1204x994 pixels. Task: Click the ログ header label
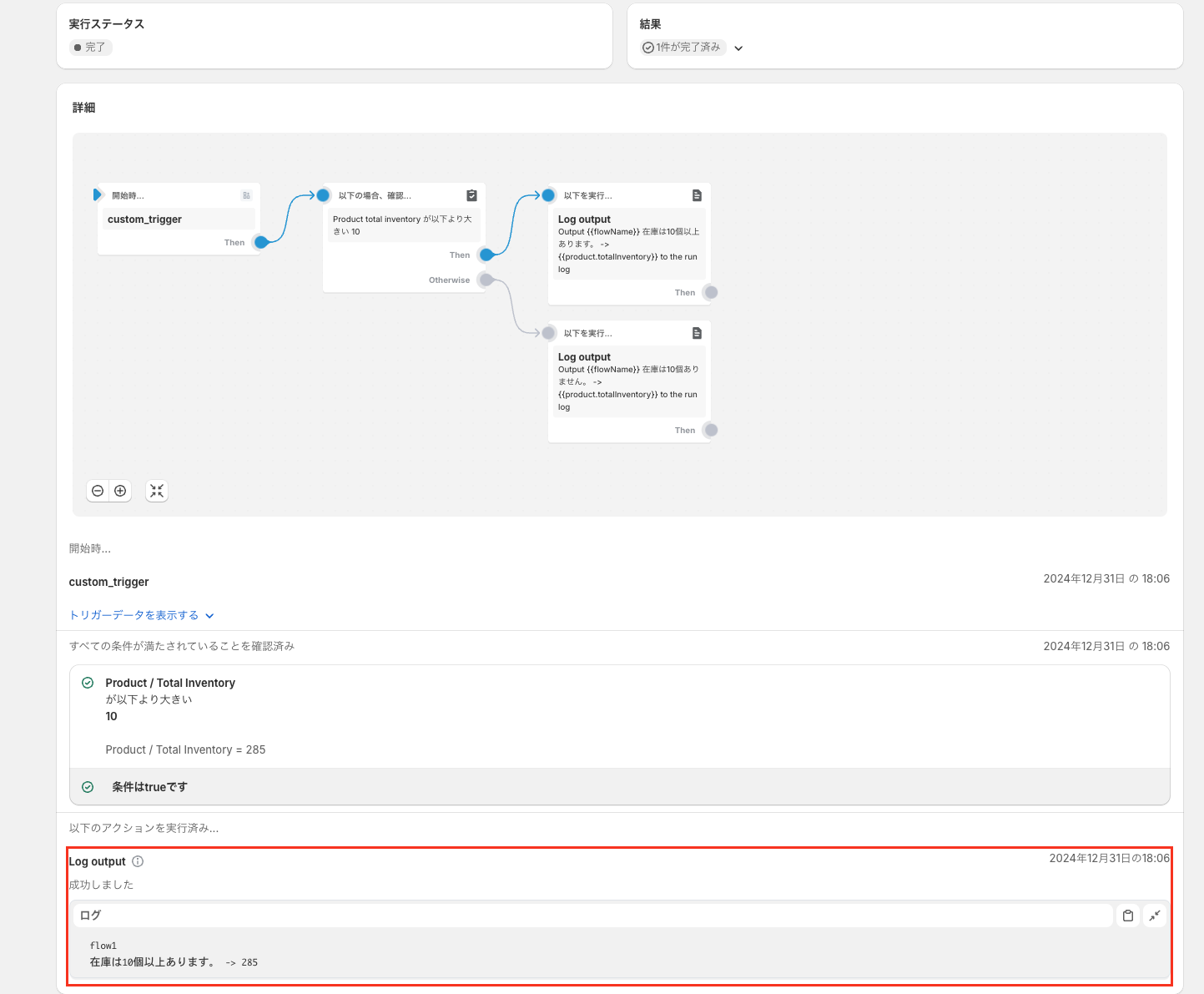(90, 916)
